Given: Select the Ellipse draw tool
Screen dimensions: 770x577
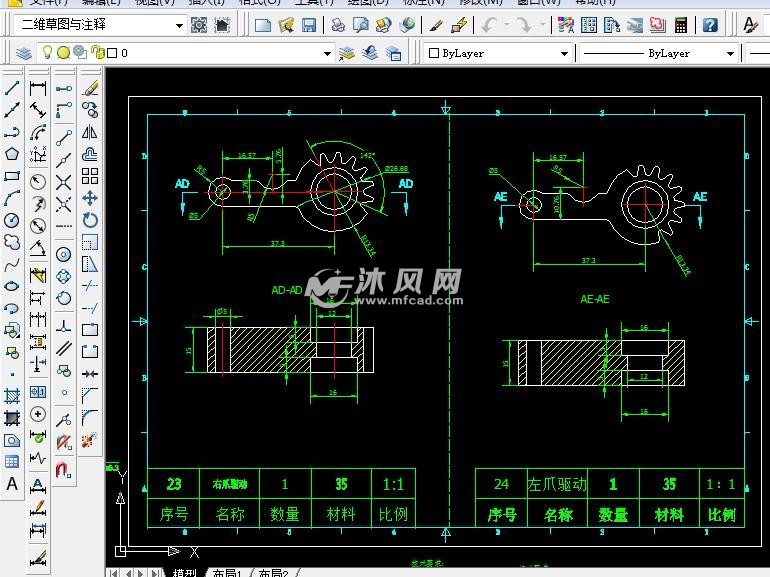Looking at the screenshot, I should [x=12, y=286].
